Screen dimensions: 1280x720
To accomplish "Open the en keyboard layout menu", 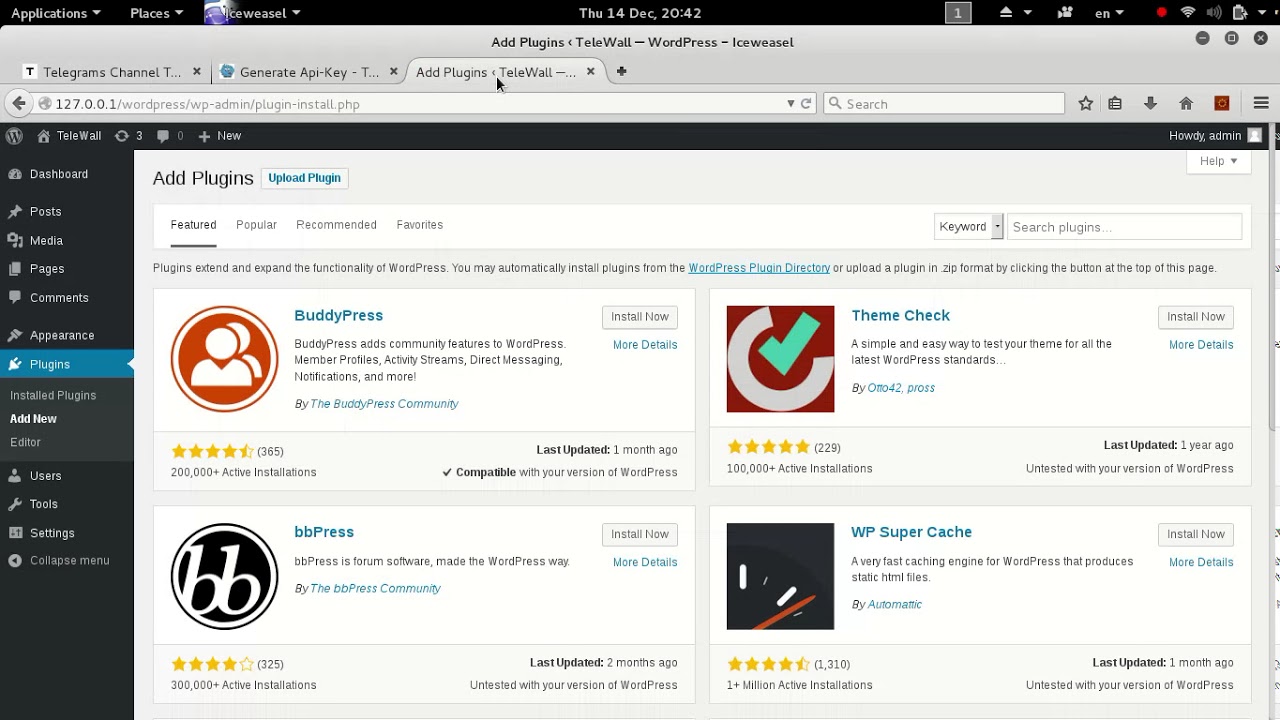I will (x=1110, y=13).
